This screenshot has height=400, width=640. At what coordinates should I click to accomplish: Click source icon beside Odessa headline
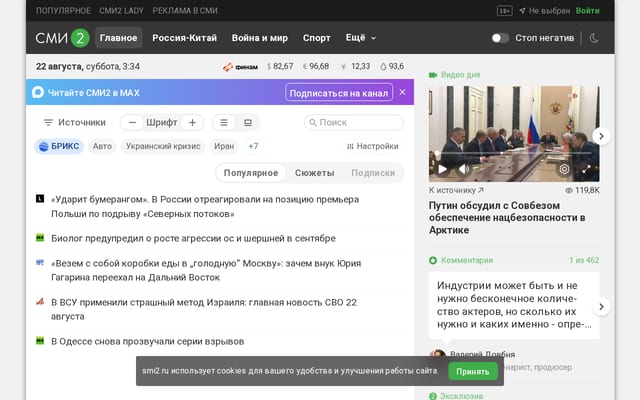(x=40, y=340)
